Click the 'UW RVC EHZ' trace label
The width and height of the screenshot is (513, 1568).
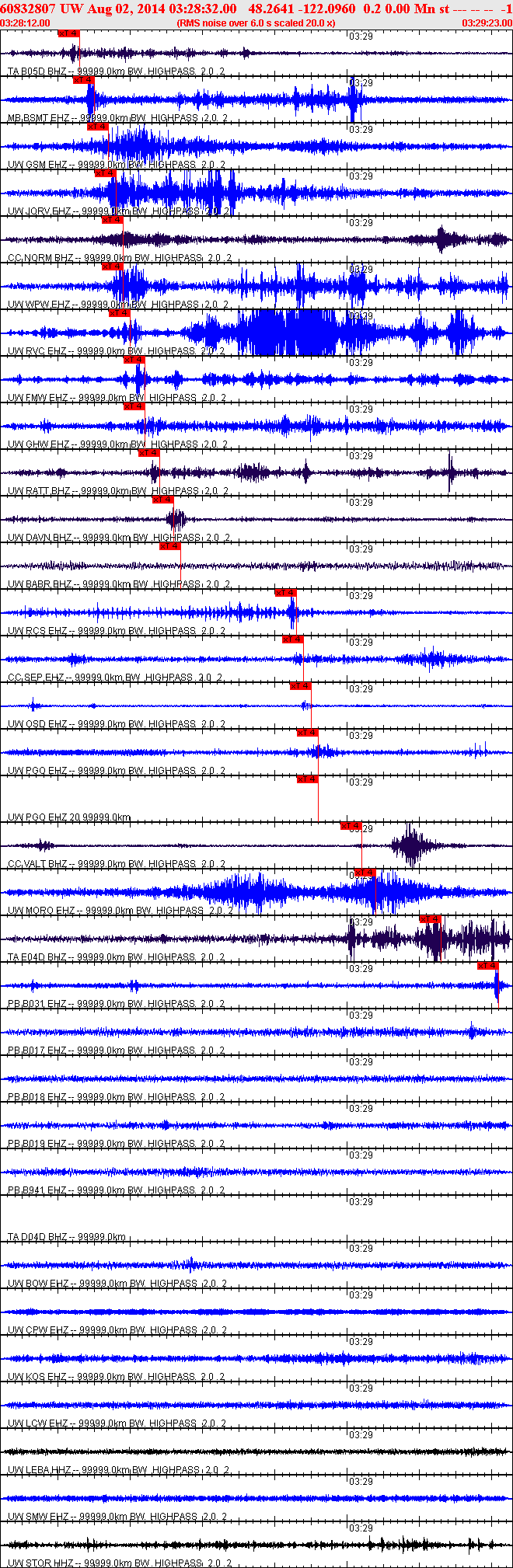point(37,351)
